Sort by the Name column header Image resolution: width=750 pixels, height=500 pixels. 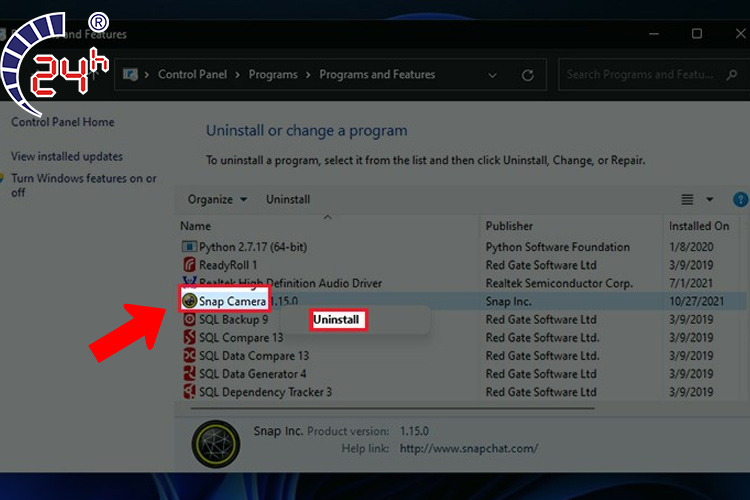[196, 226]
